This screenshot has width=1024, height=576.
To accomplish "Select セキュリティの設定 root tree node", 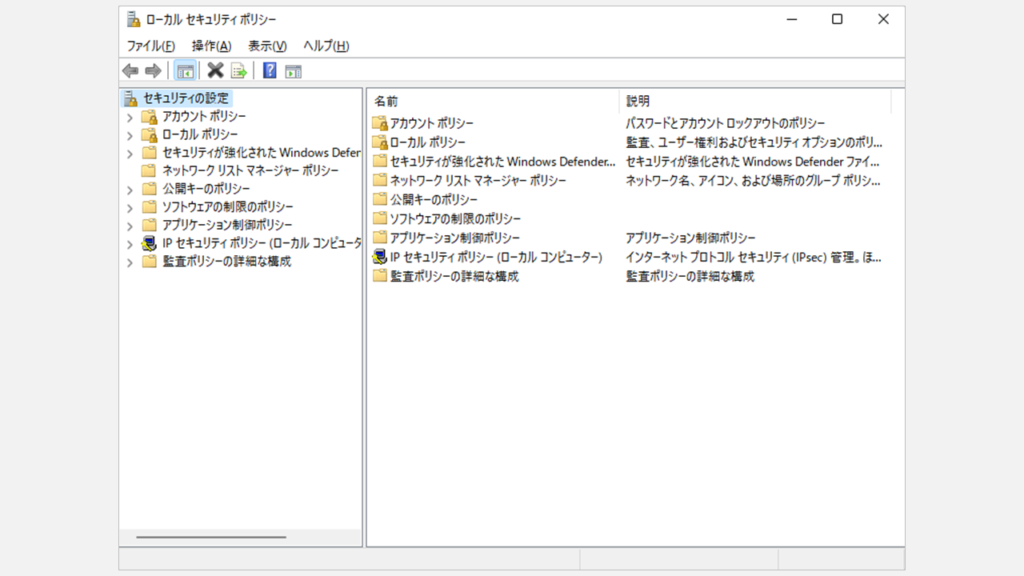I will (185, 98).
